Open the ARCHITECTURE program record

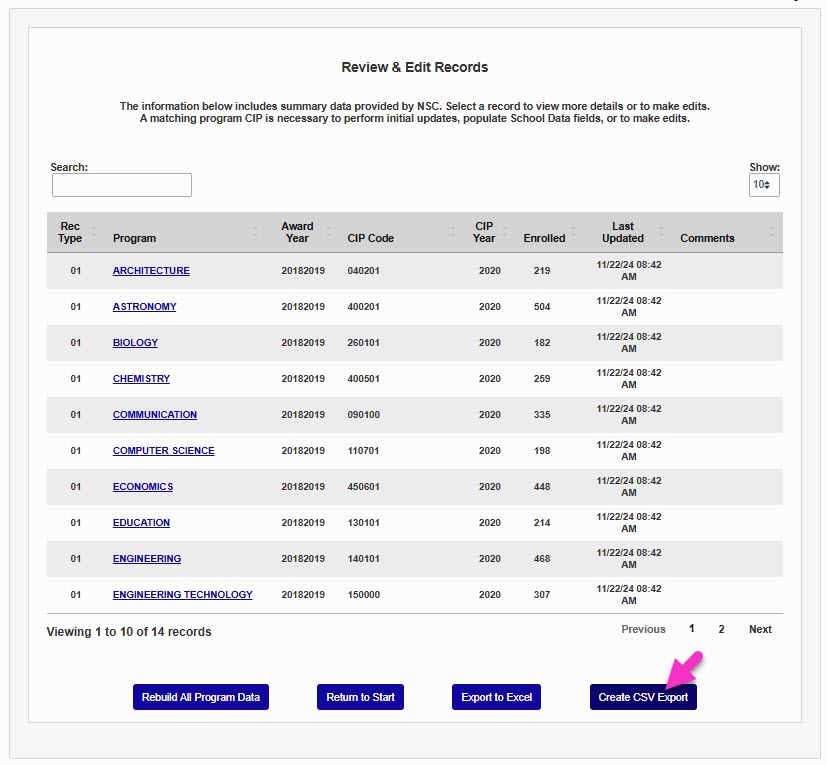coord(151,271)
